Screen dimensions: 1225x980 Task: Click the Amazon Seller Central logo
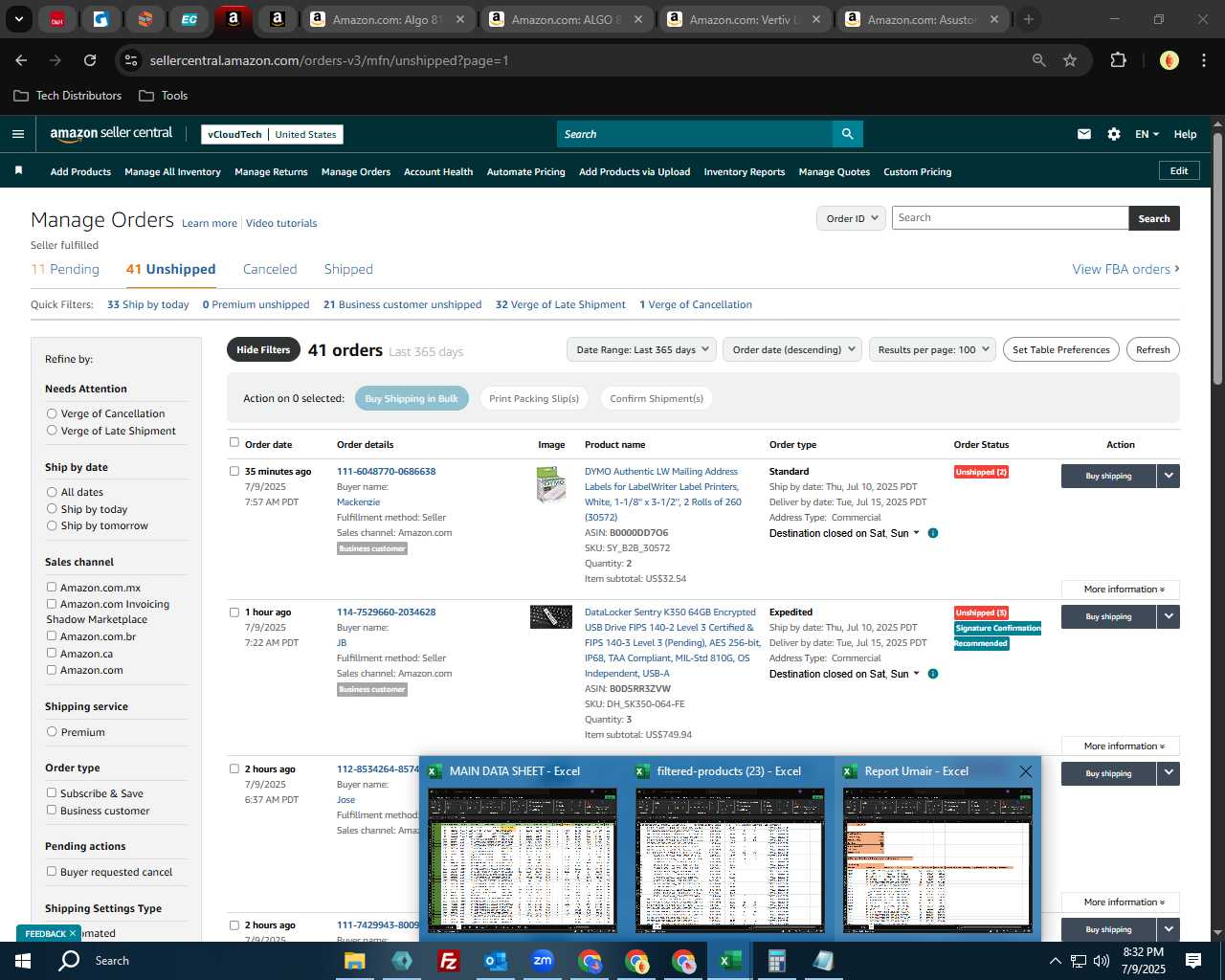111,134
